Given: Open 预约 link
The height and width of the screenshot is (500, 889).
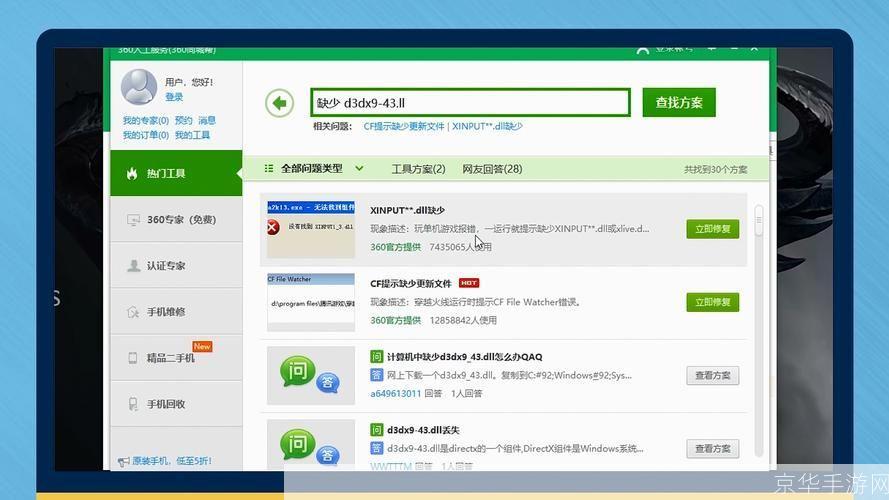Looking at the screenshot, I should coord(183,120).
